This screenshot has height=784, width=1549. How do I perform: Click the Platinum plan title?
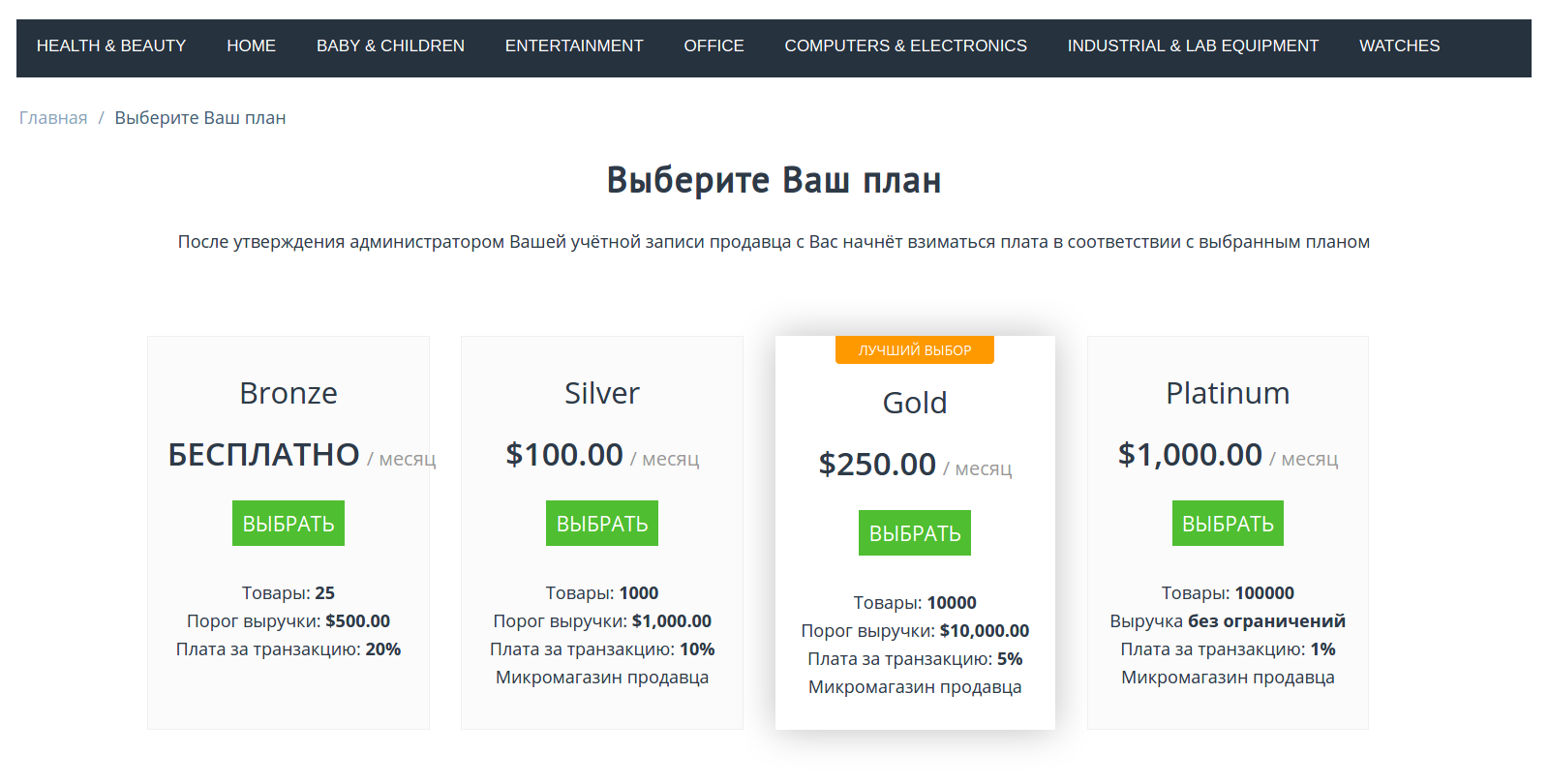coord(1228,393)
